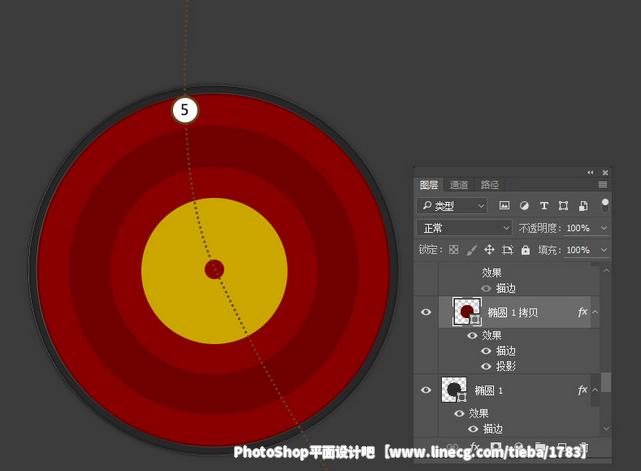Click the 不透明度 label
The image size is (642, 471).
[540, 228]
